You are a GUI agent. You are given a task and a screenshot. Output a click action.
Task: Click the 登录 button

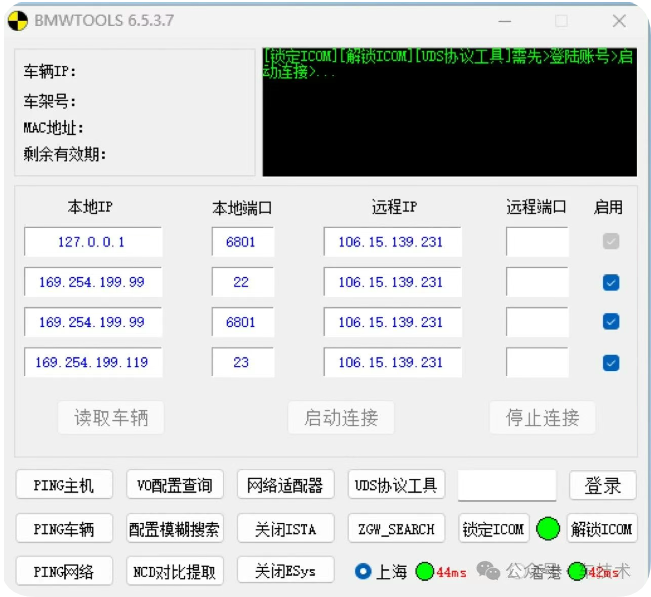[x=603, y=485]
